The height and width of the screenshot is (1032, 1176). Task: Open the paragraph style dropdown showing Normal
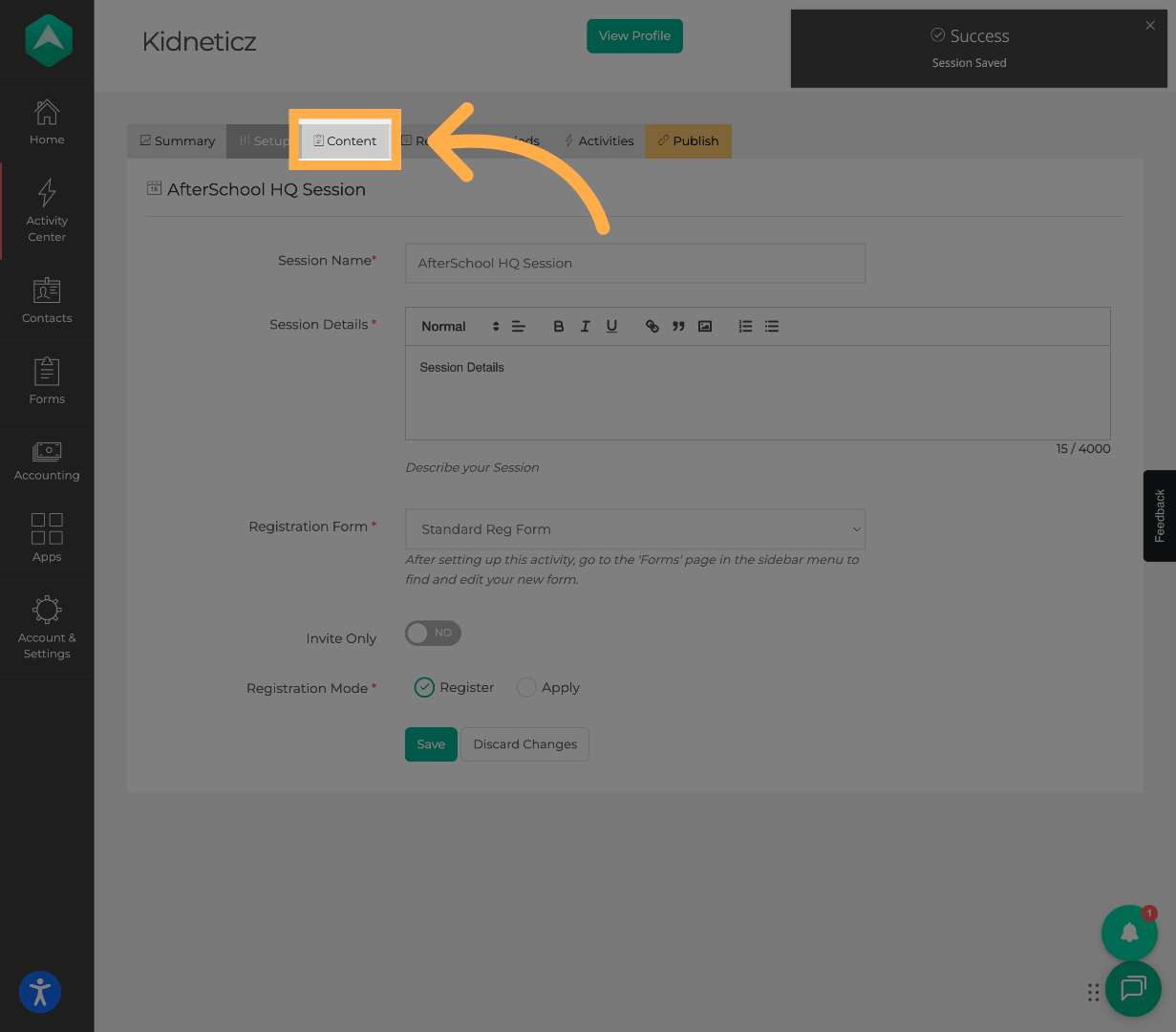point(451,326)
